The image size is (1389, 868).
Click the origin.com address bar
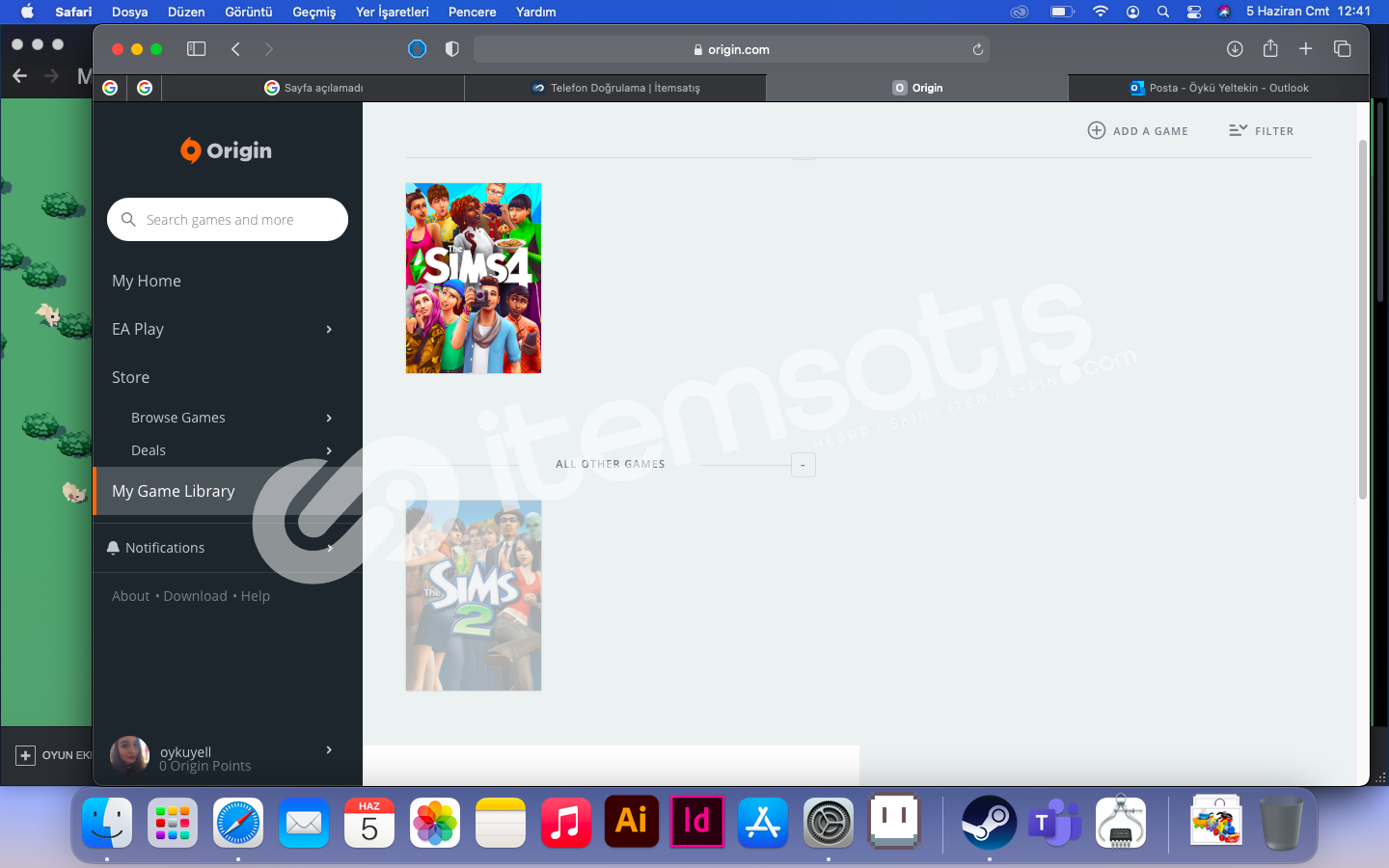tap(731, 49)
